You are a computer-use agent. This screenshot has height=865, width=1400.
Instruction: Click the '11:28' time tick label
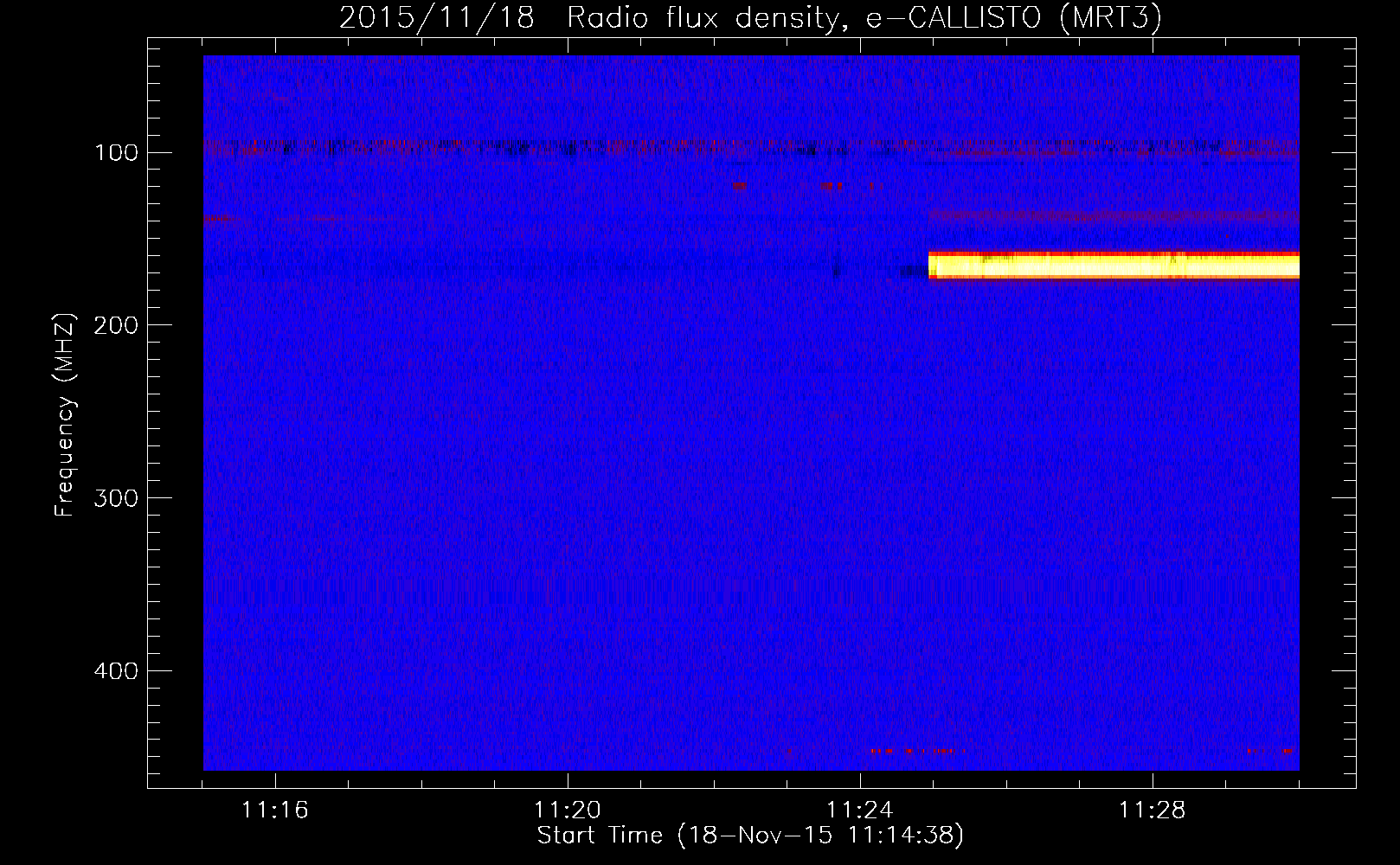pos(1153,811)
